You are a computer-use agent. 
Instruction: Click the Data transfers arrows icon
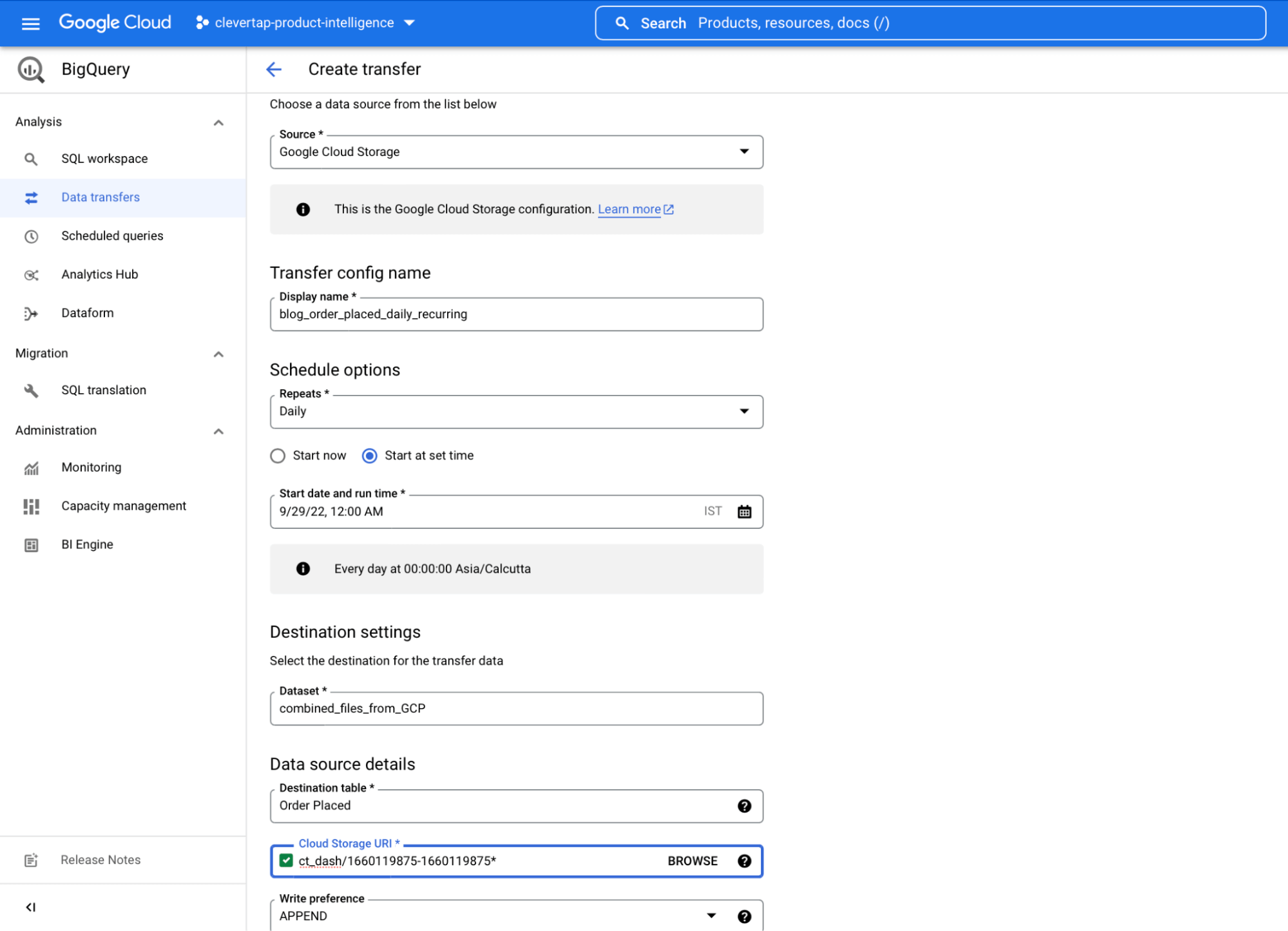pyautogui.click(x=31, y=198)
